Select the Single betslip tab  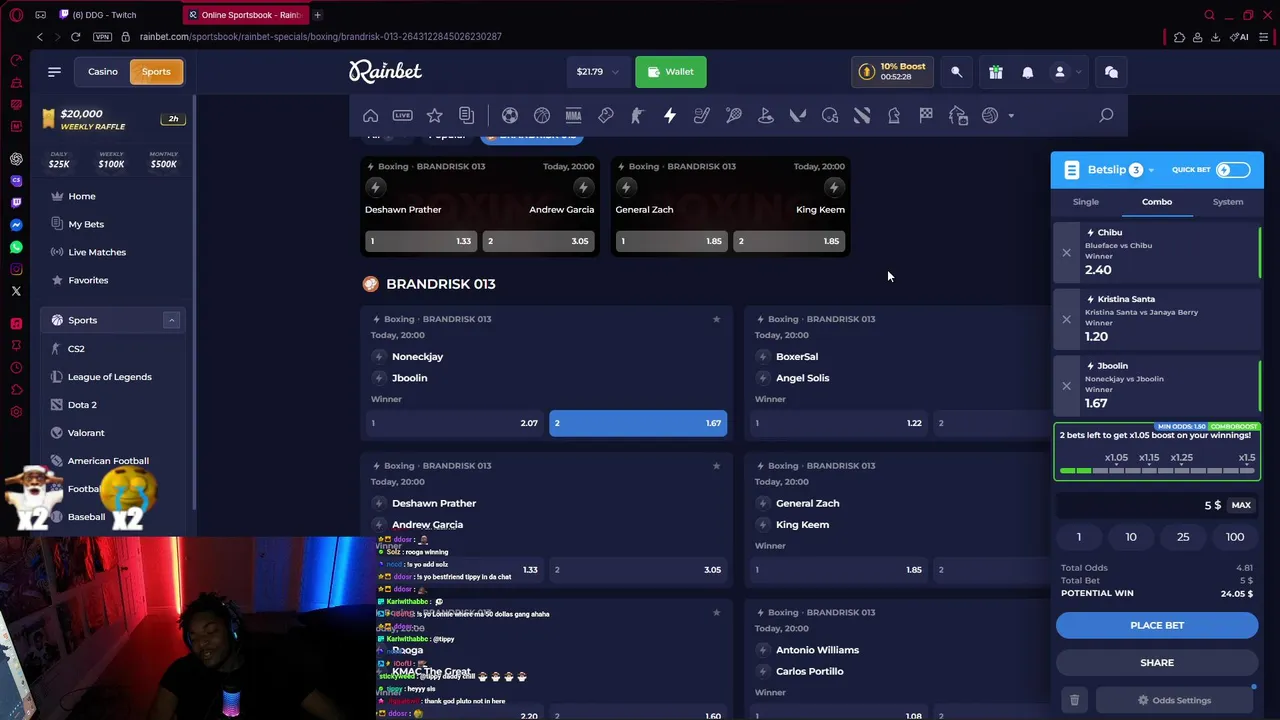coord(1086,202)
